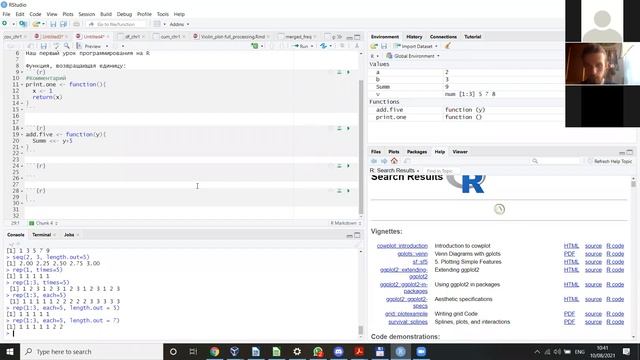Open R Search Results topic dropdown
Viewport: 640px width, 360px height.
click(395, 171)
